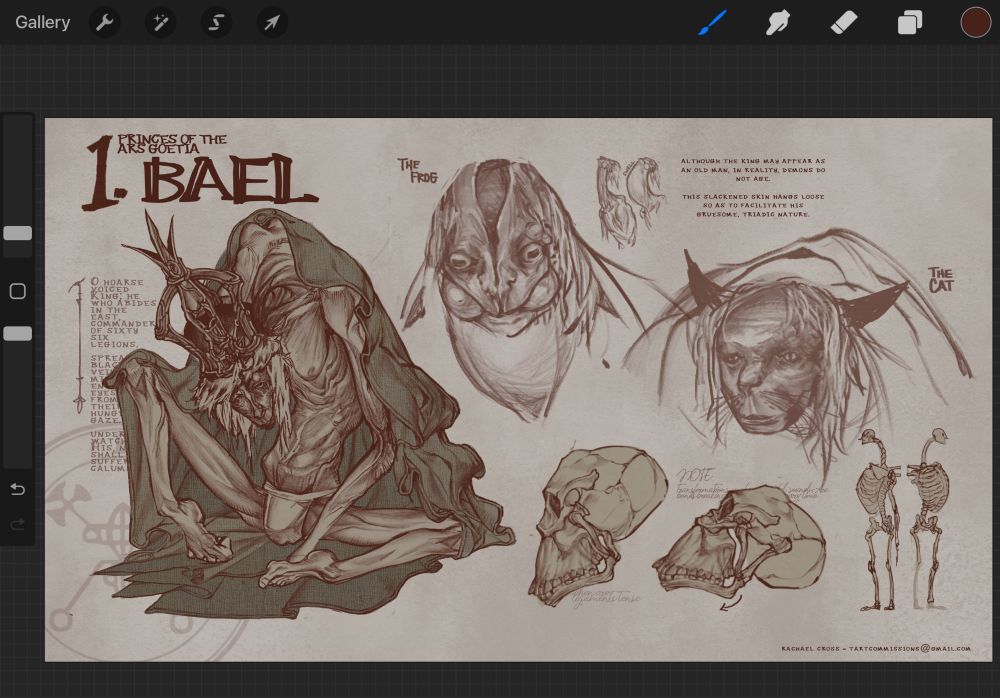This screenshot has width=1000, height=698.
Task: Open the Adjustments magic wand menu
Action: click(x=160, y=22)
